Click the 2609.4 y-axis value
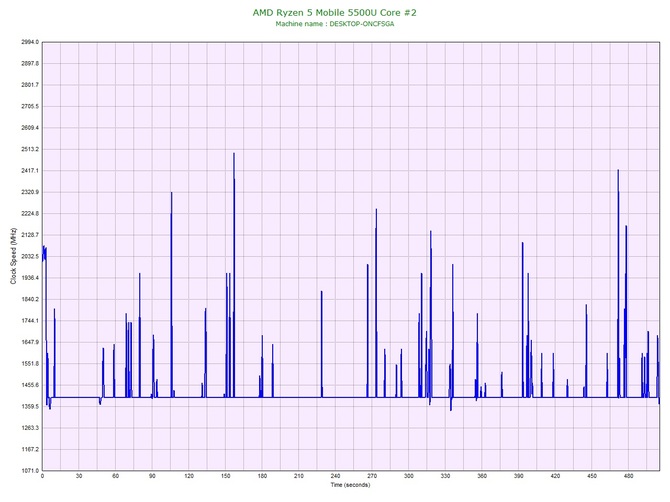Screen dimensions: 670x502 tap(30, 128)
